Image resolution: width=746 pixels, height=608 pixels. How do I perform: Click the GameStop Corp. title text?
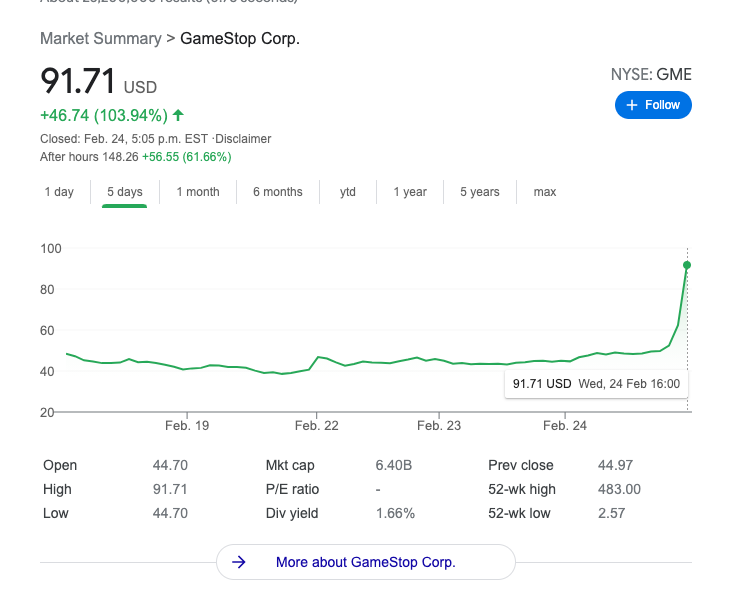(x=240, y=39)
